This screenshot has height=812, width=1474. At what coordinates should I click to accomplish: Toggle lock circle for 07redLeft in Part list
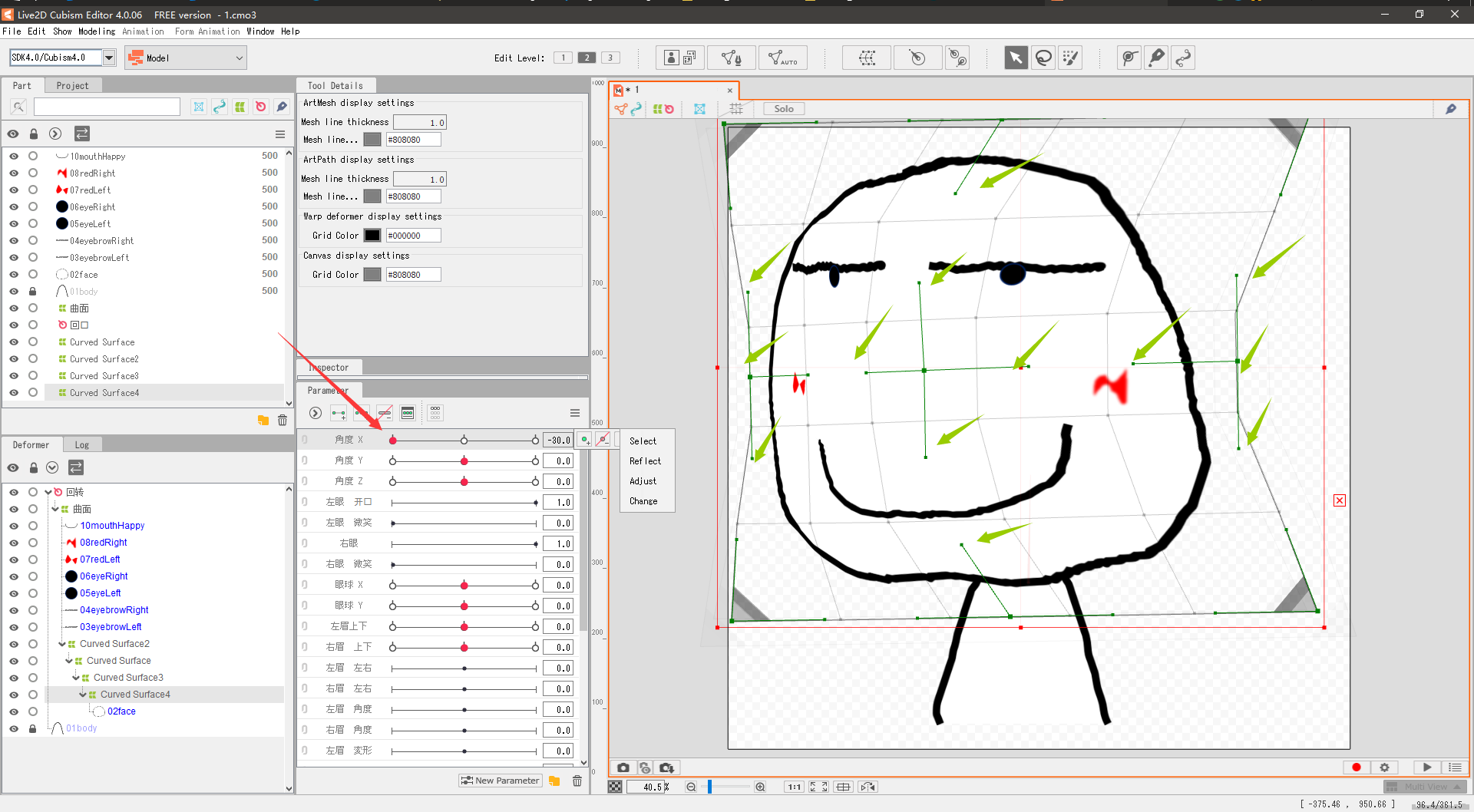[33, 190]
